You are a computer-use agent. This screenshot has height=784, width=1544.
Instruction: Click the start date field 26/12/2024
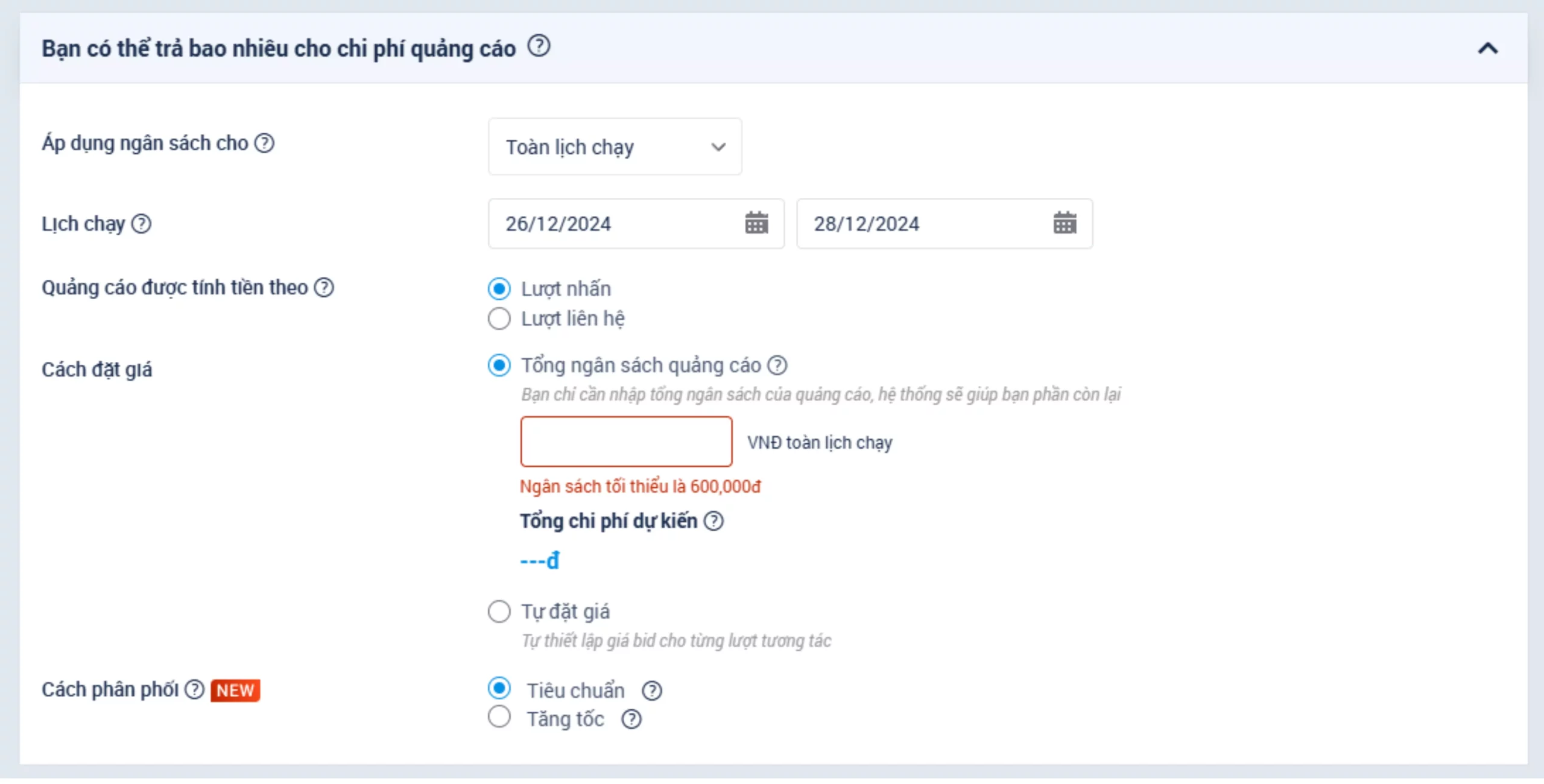coord(615,224)
